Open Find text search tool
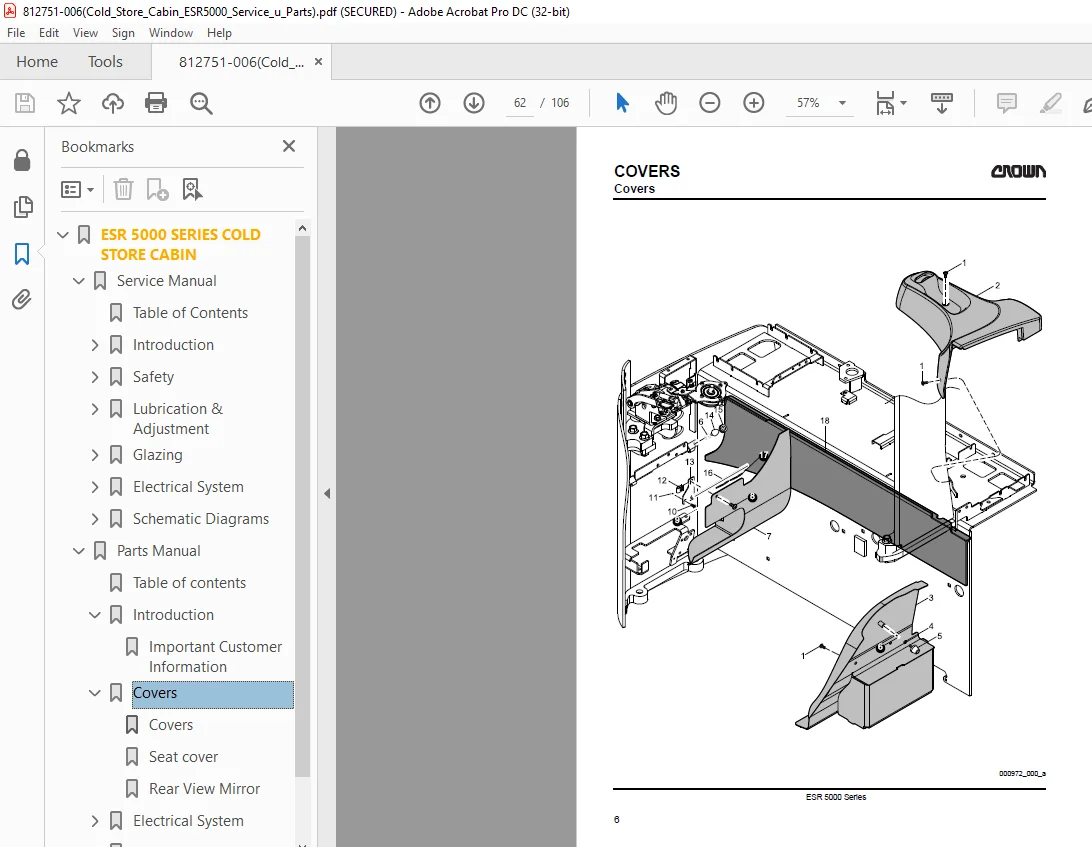Screen dimensions: 1092x847 (x=201, y=103)
